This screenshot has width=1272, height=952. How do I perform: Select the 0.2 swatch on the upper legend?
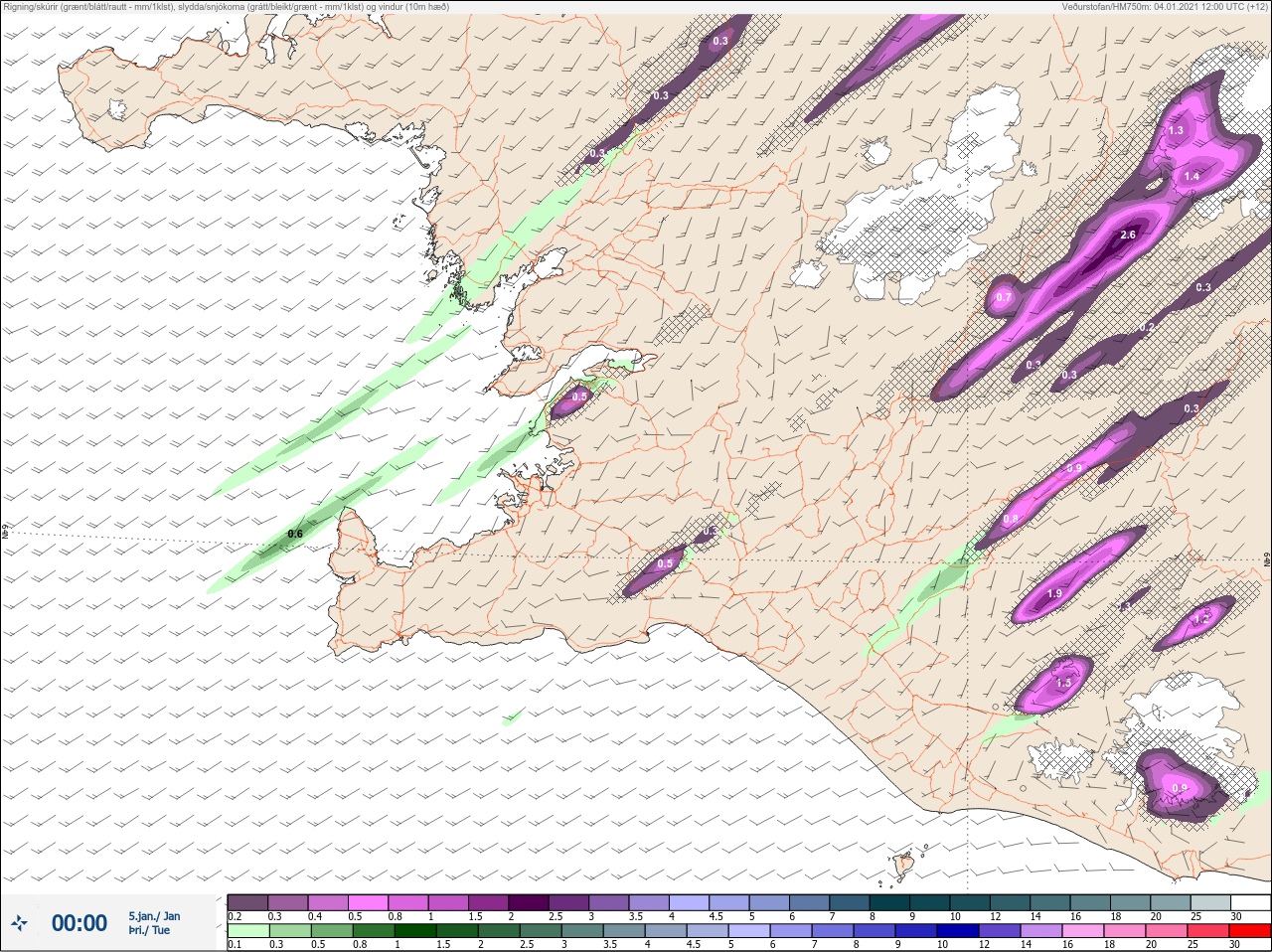tap(247, 901)
